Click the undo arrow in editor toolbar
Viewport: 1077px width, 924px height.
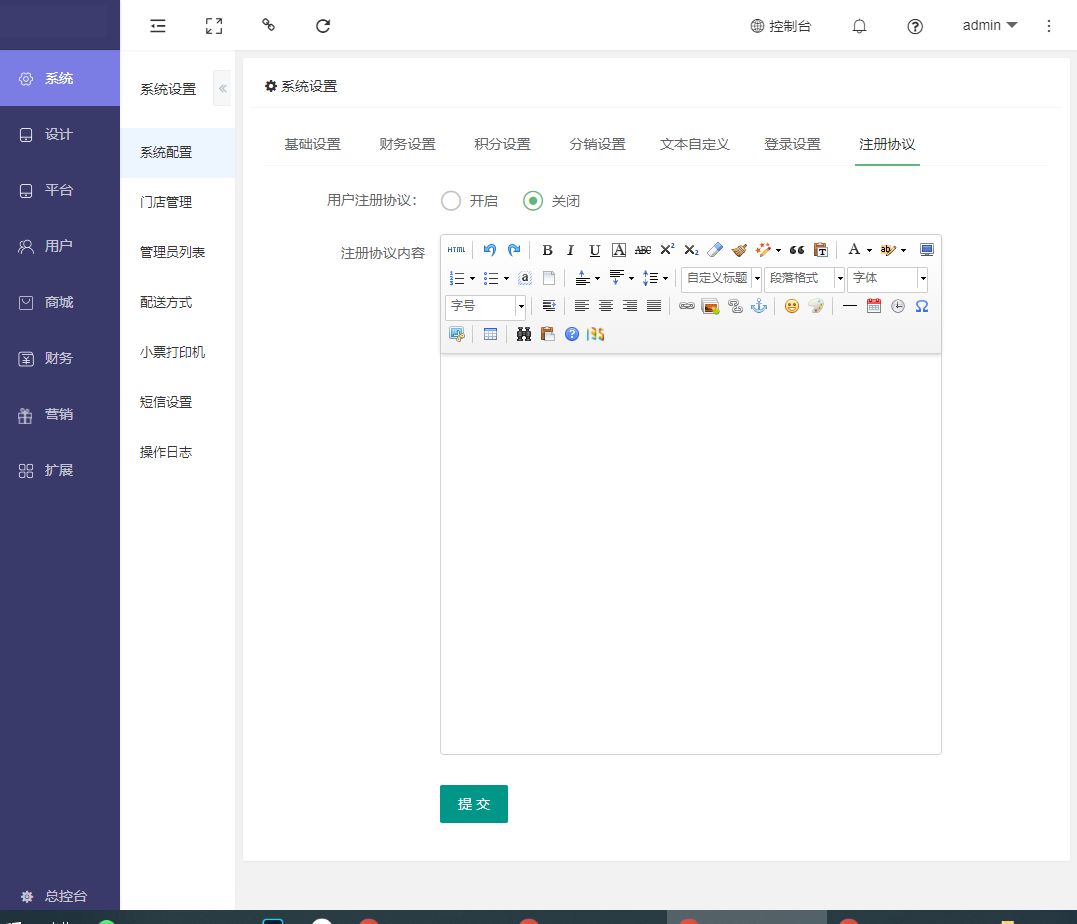point(489,250)
